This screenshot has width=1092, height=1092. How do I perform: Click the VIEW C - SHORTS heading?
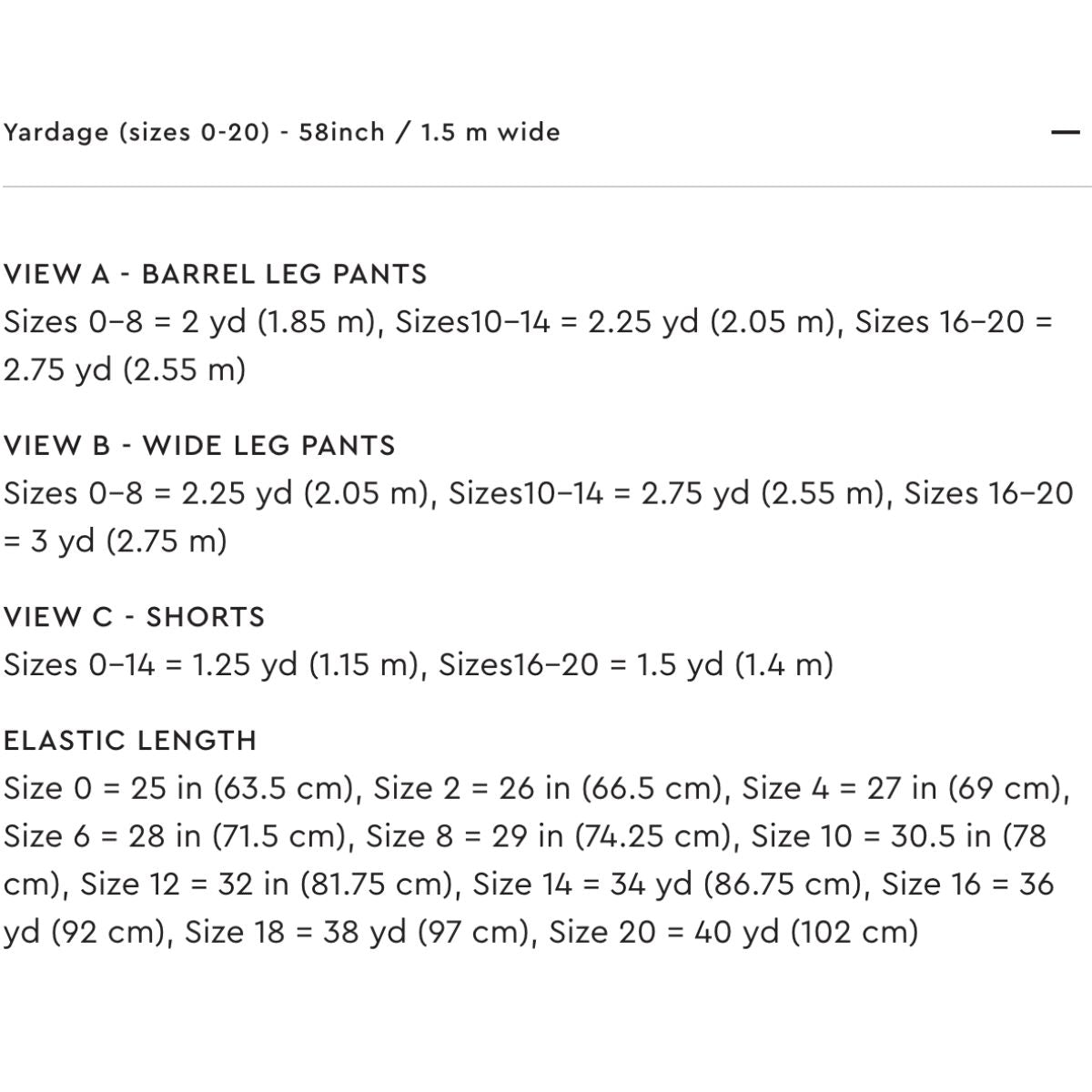click(134, 616)
